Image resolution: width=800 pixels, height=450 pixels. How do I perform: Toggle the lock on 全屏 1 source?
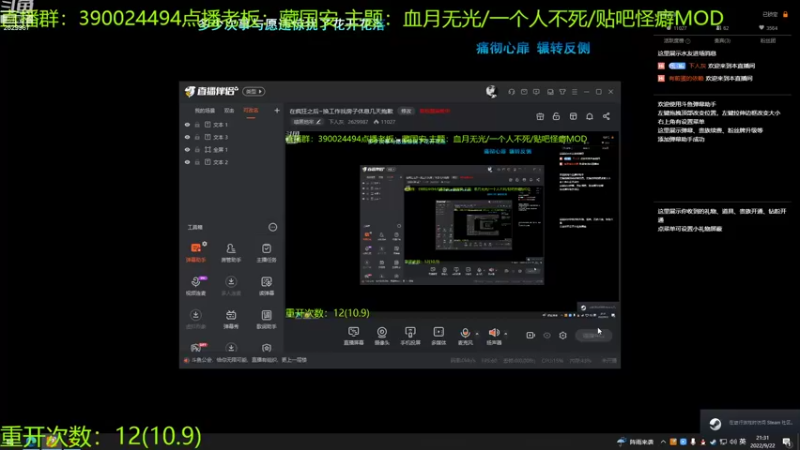pos(197,149)
